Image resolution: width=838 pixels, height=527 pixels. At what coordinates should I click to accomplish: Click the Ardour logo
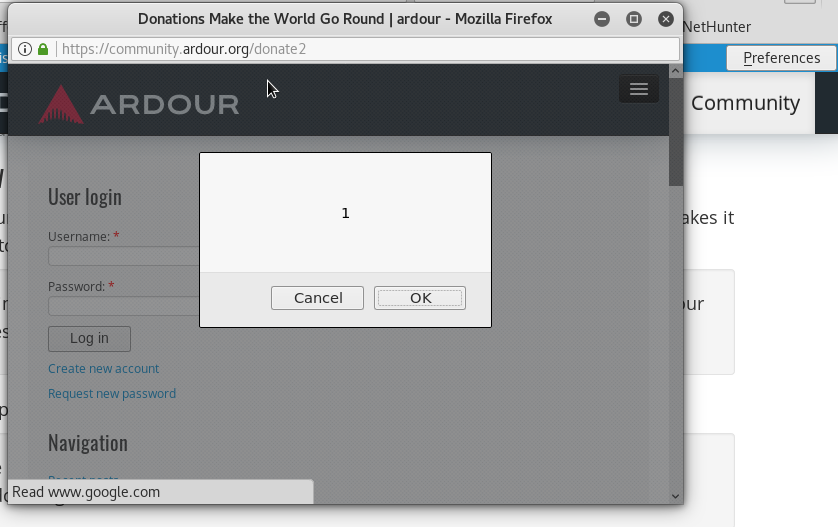[139, 104]
